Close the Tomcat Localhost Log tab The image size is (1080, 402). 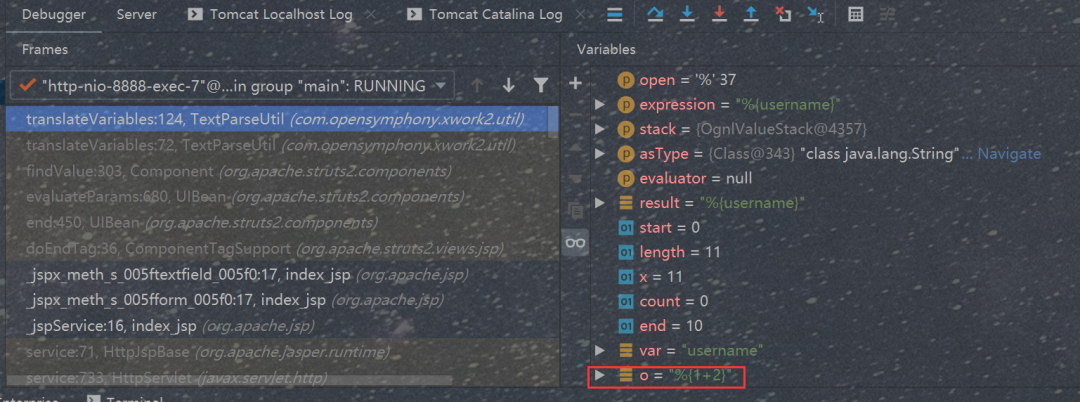(371, 14)
